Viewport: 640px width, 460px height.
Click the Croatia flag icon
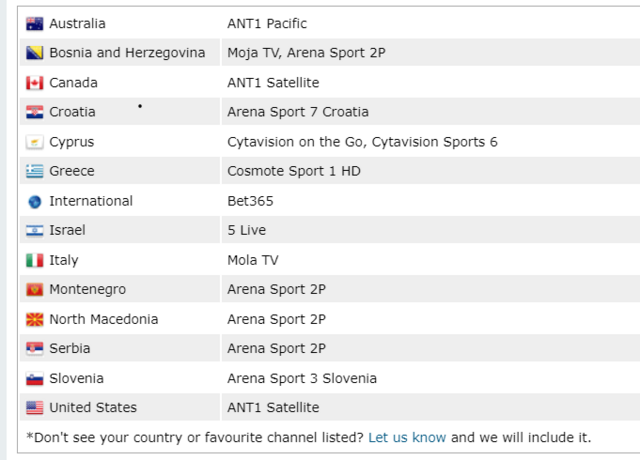click(x=34, y=112)
